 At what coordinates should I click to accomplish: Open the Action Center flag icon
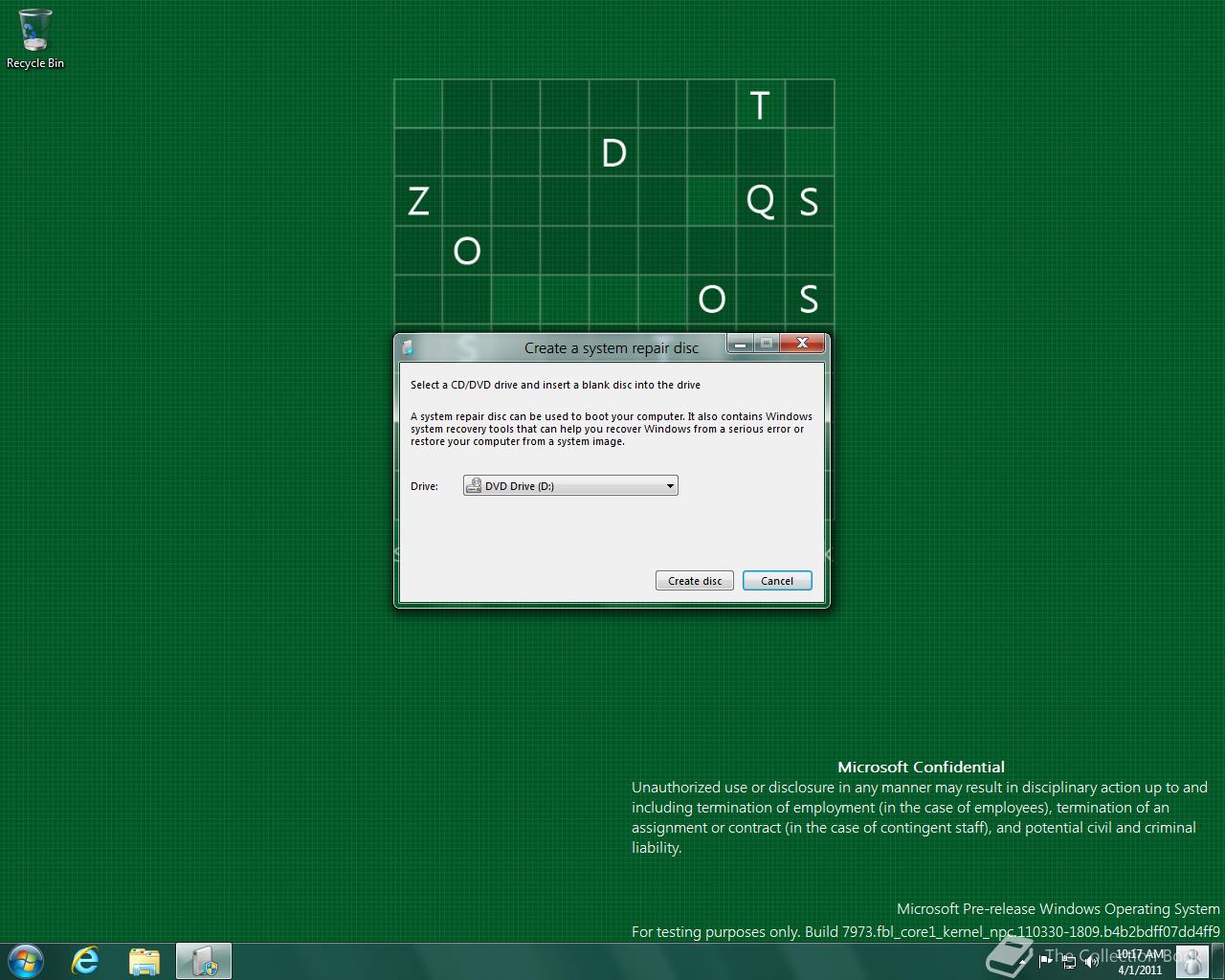[x=1045, y=962]
